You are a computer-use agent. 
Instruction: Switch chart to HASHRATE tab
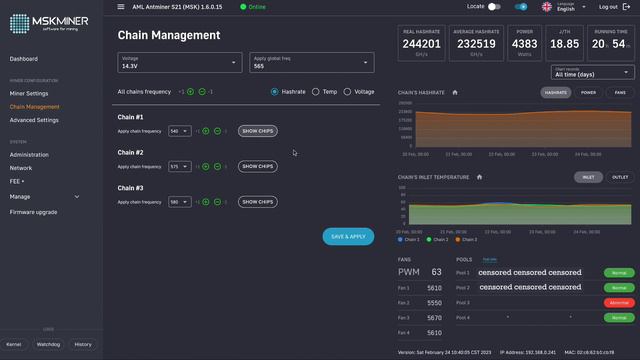pyautogui.click(x=556, y=93)
